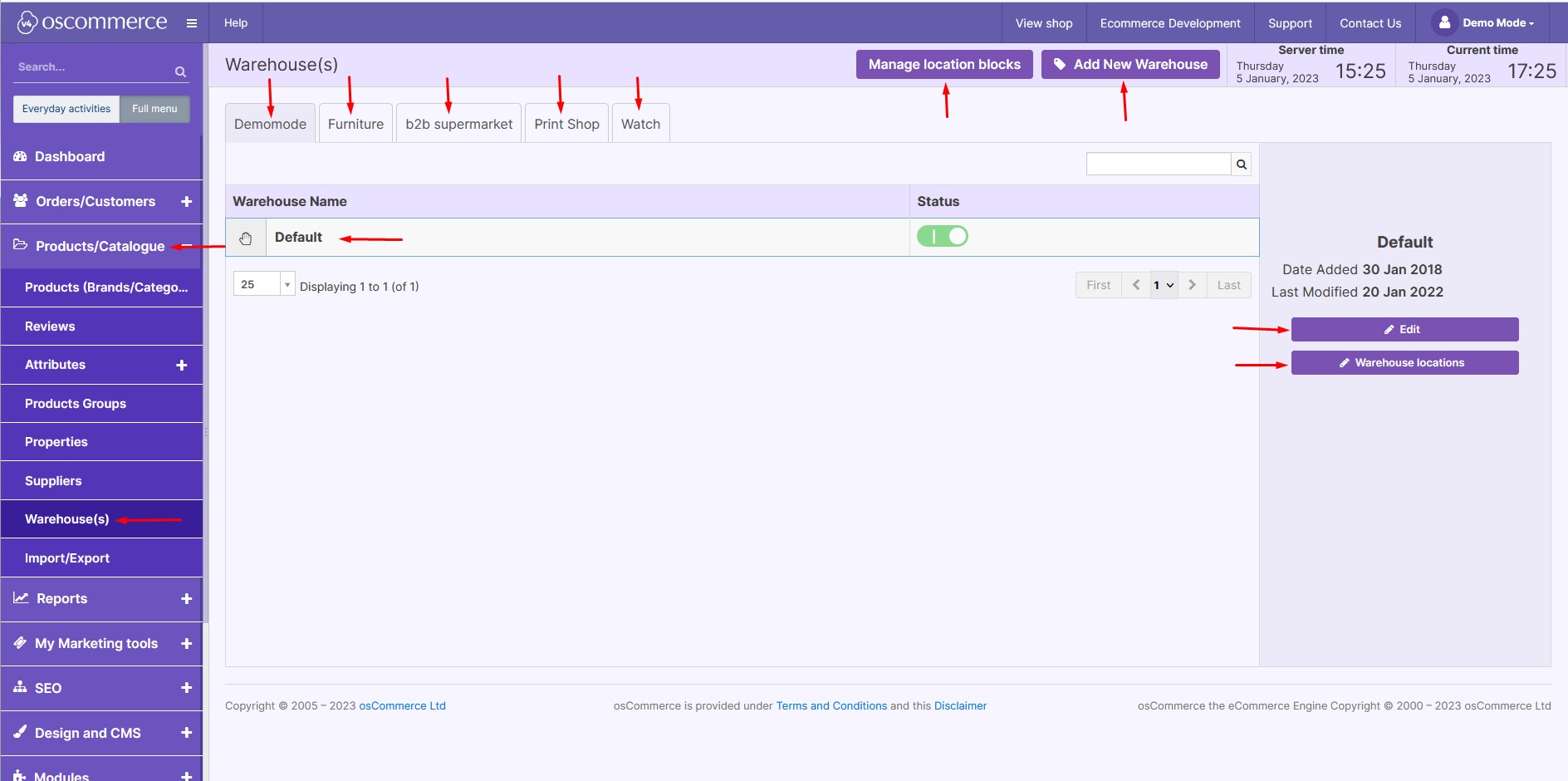Switch to the Demomode tab
The height and width of the screenshot is (781, 1568).
tap(270, 124)
